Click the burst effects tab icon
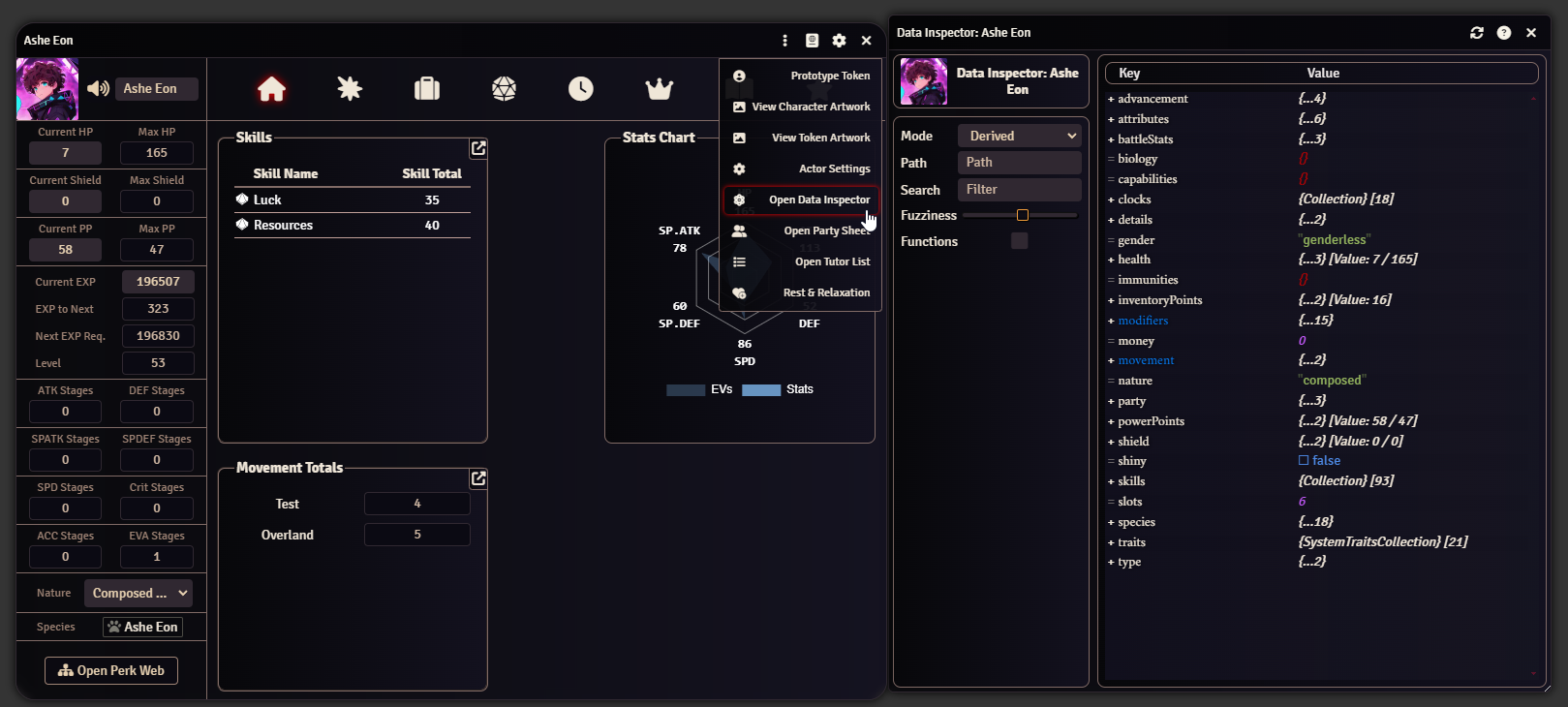The height and width of the screenshot is (707, 1568). pos(350,89)
